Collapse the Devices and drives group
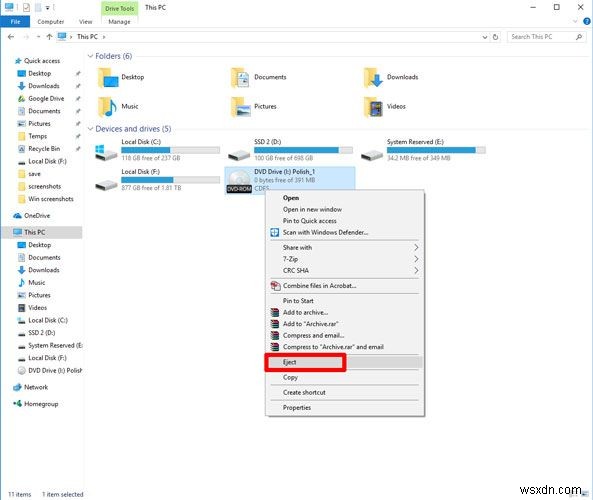The height and width of the screenshot is (500, 593). coord(90,129)
